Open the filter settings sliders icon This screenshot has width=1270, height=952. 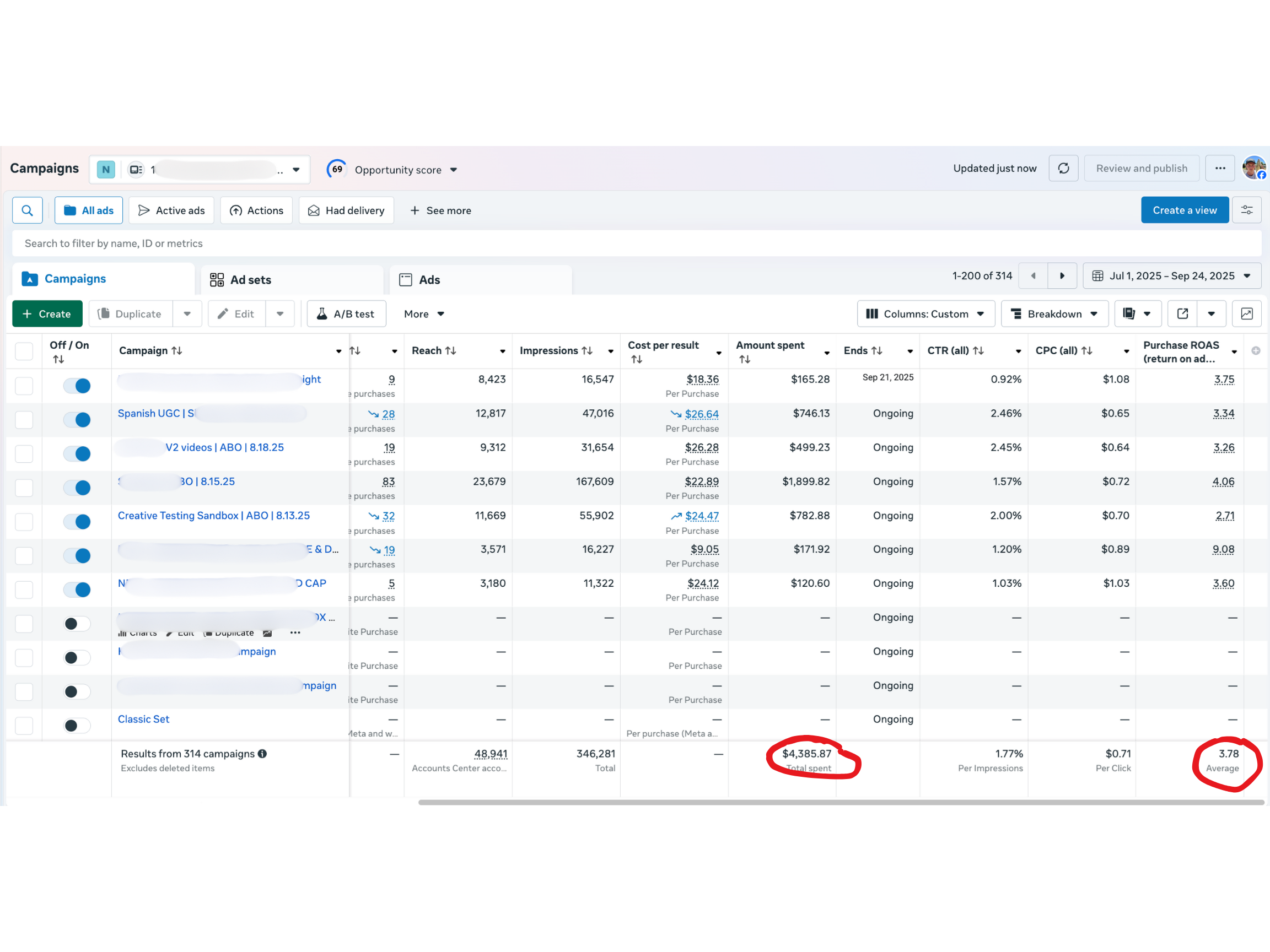[1246, 210]
